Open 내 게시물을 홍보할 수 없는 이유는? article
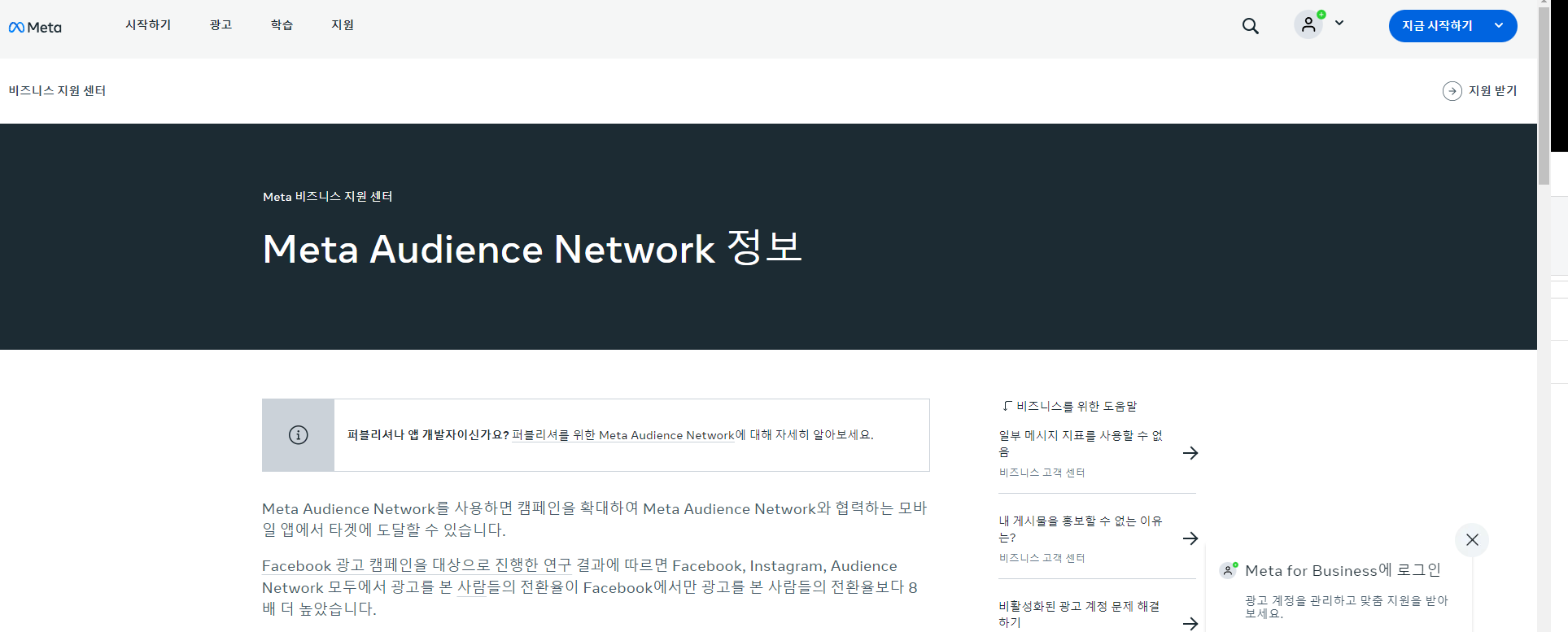This screenshot has width=1568, height=632. click(1081, 530)
